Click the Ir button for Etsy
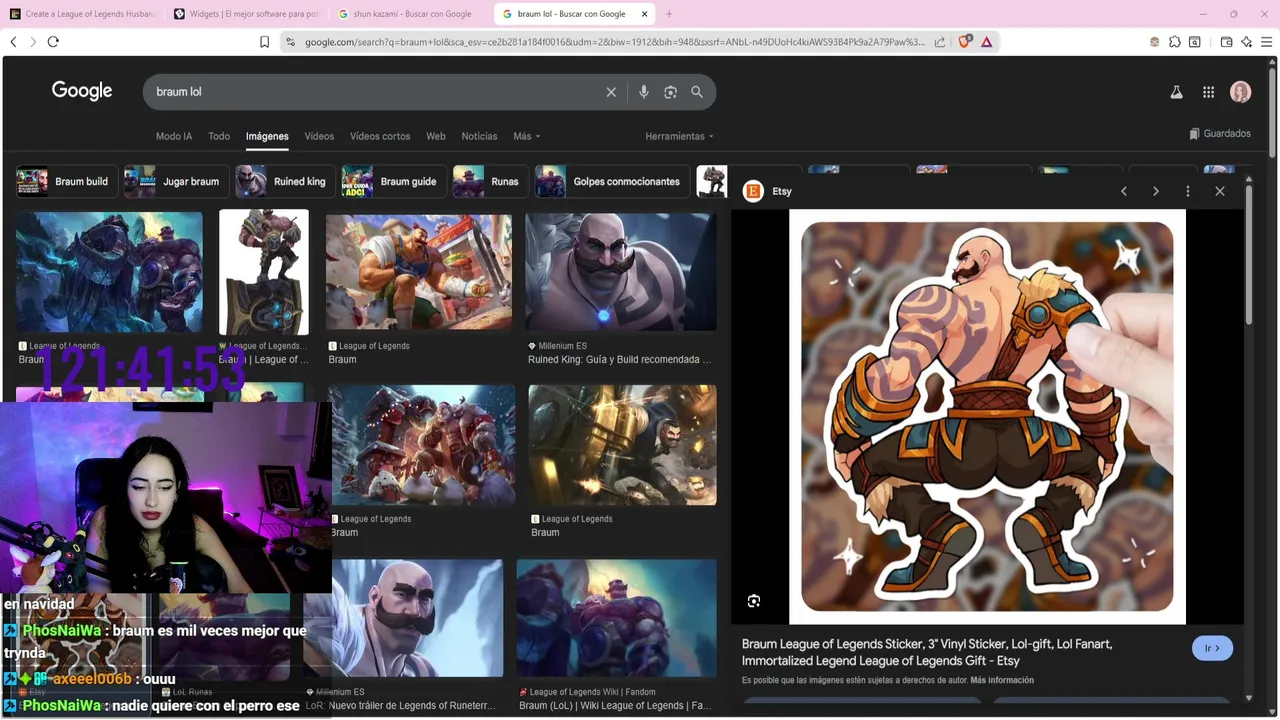 tap(1212, 648)
